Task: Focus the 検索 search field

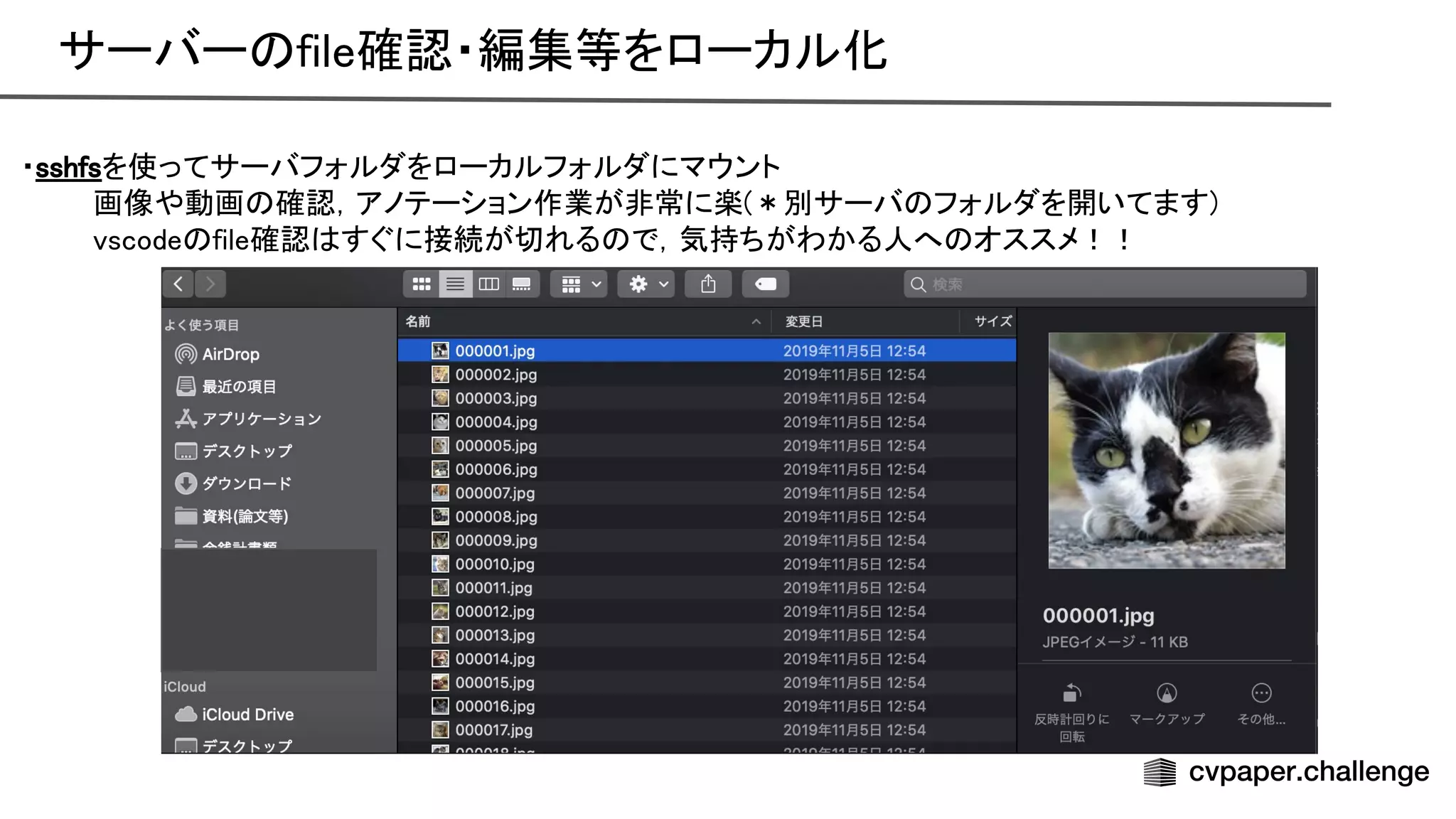Action: tap(1105, 284)
